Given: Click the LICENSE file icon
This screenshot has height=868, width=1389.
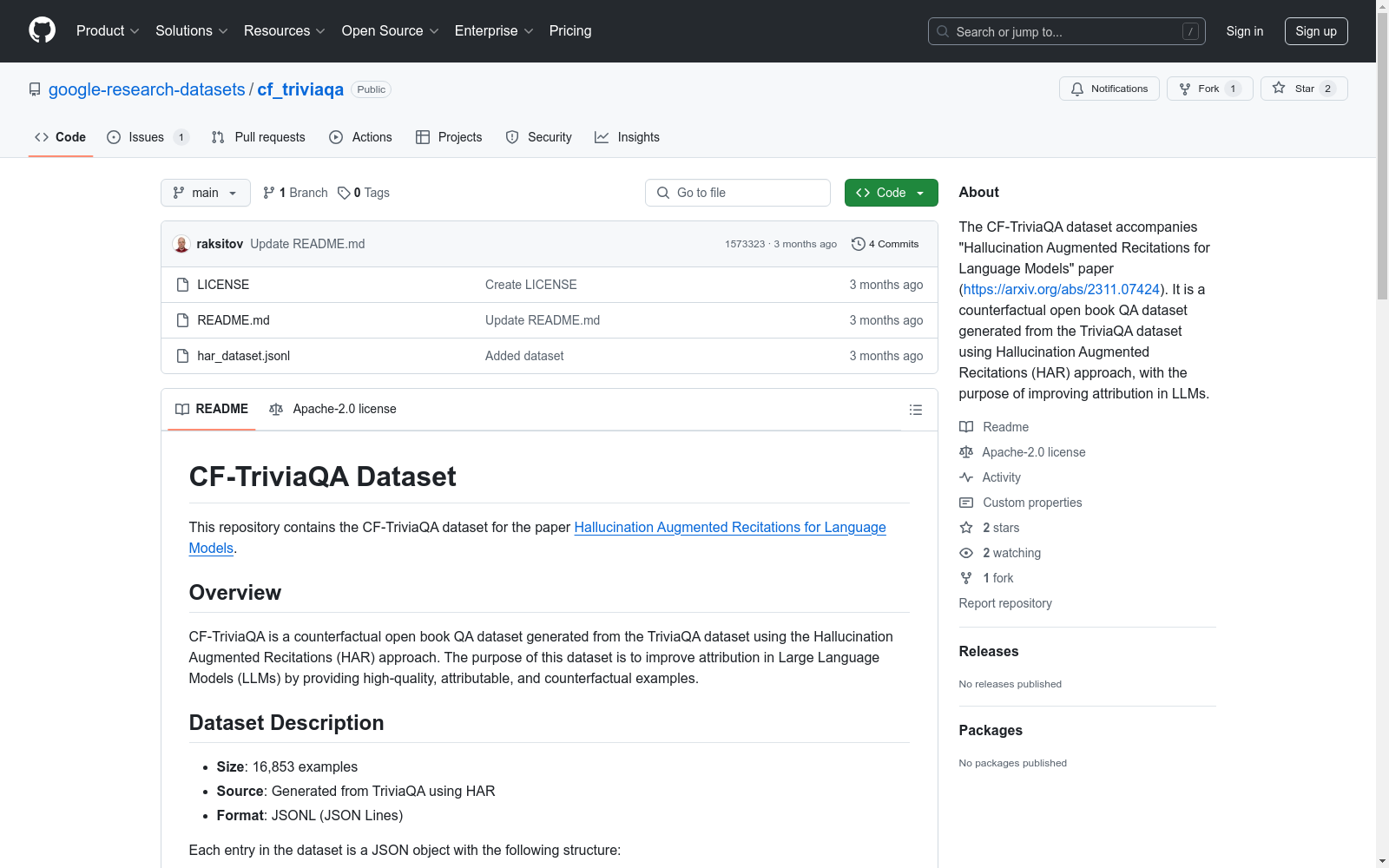Looking at the screenshot, I should pos(182,285).
